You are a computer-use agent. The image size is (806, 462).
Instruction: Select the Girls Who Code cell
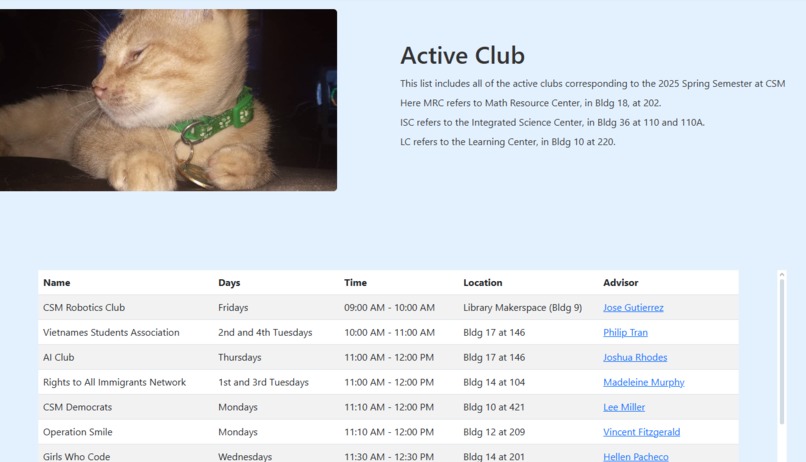(x=77, y=456)
